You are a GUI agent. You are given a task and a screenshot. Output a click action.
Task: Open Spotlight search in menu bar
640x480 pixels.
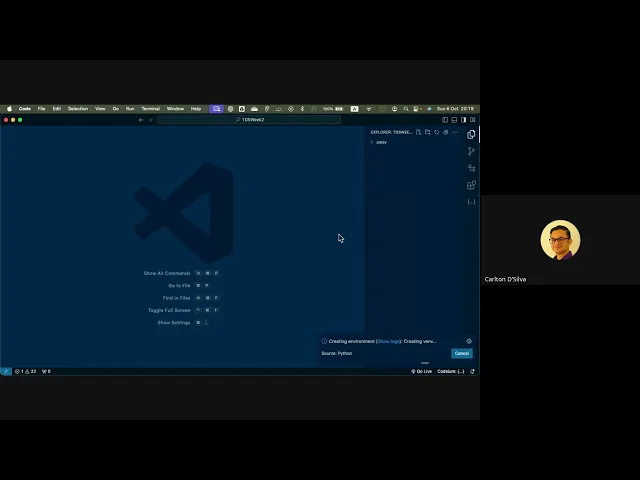click(406, 109)
